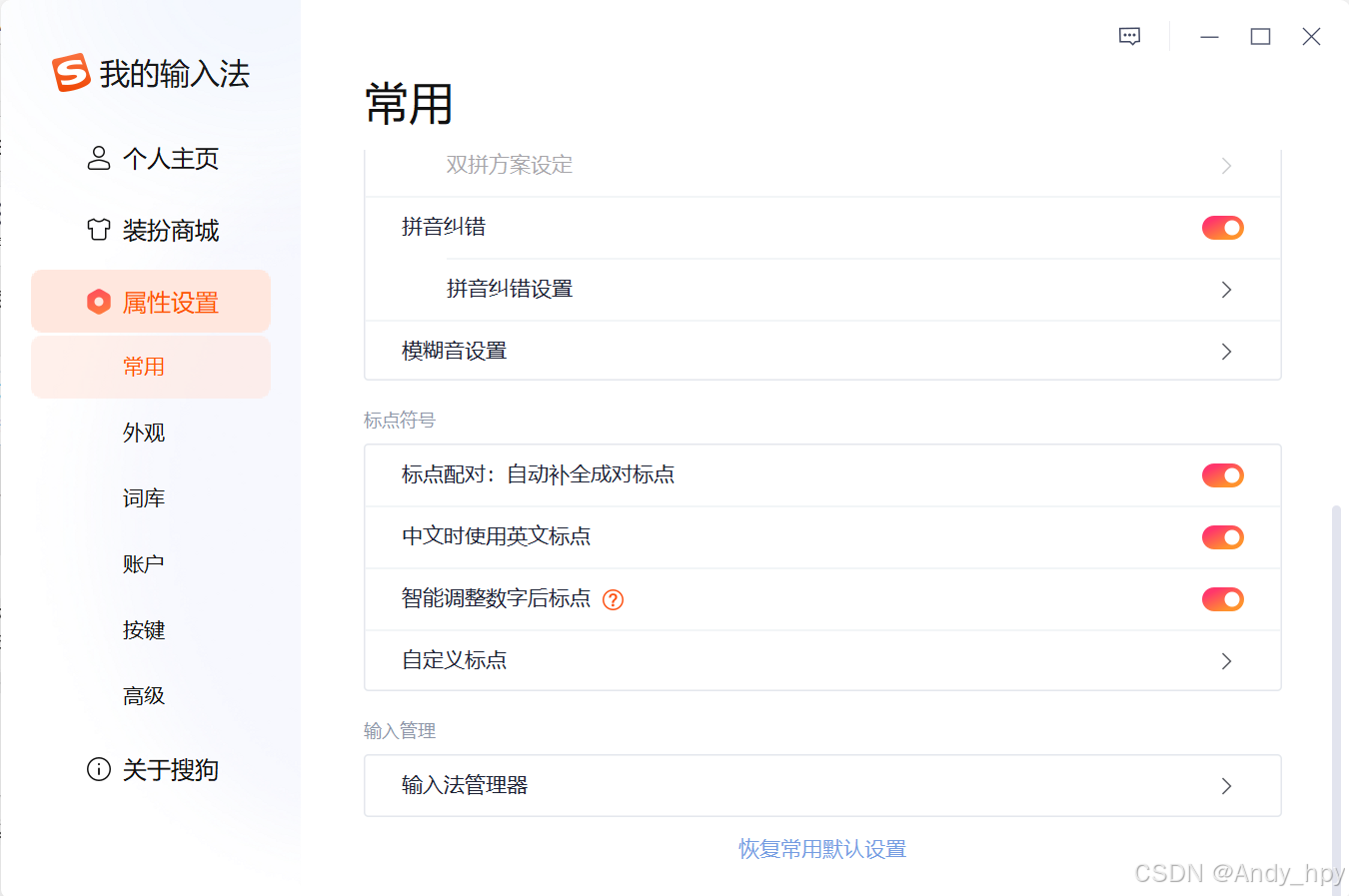Click the Sogou S logo icon

71,73
